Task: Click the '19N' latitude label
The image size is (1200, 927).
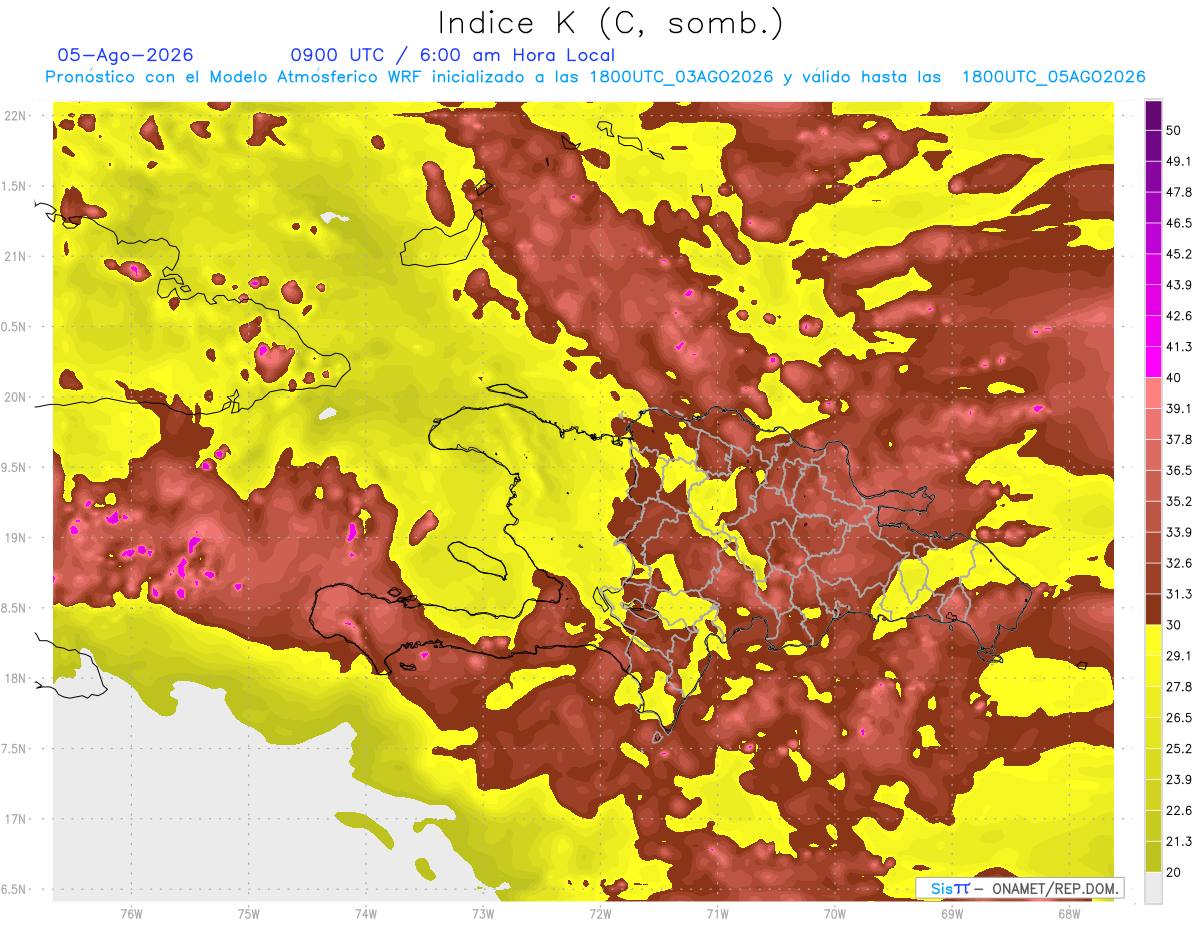Action: 15,537
